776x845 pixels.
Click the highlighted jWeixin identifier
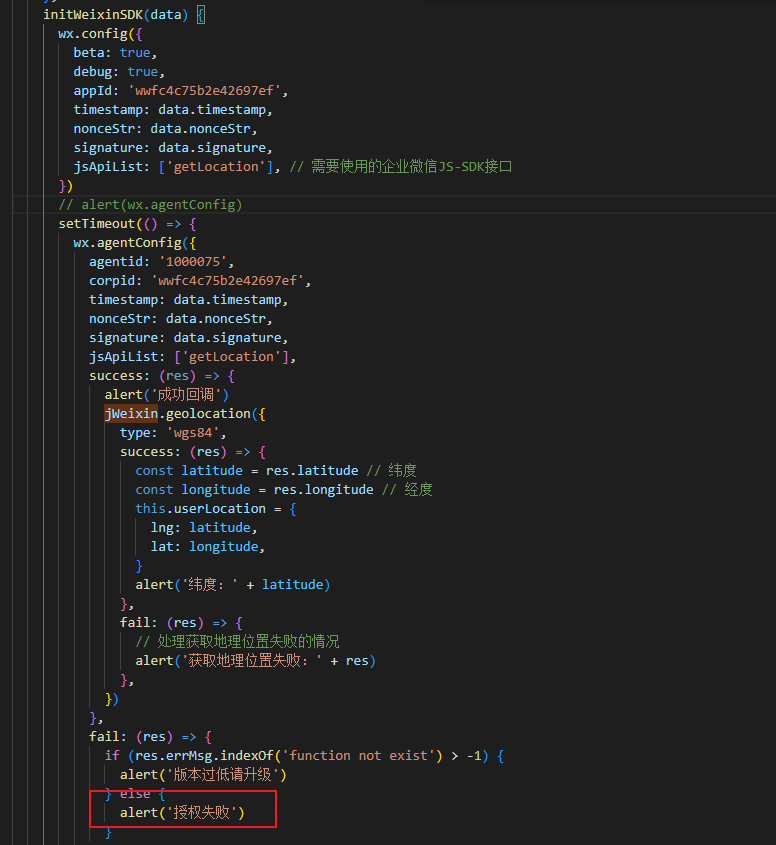click(131, 414)
